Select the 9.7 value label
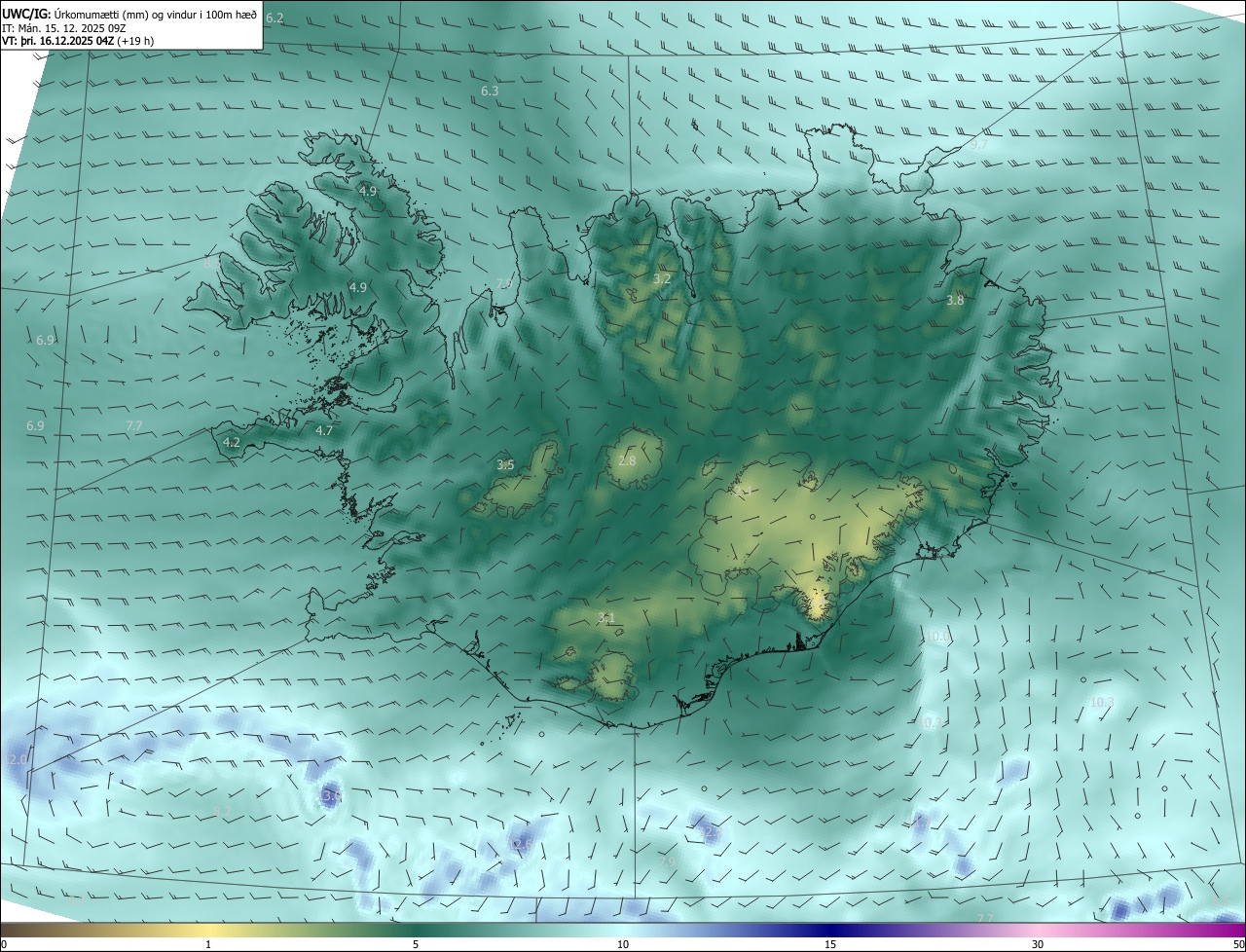Screen dimensions: 1246x952 [x=978, y=144]
